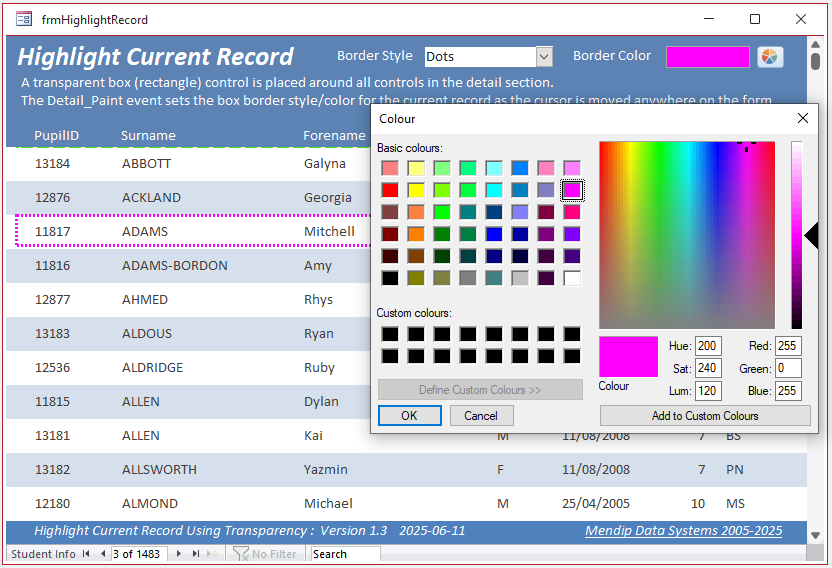Click the luminosity slider black arrow
This screenshot has width=832, height=568.
pos(811,236)
